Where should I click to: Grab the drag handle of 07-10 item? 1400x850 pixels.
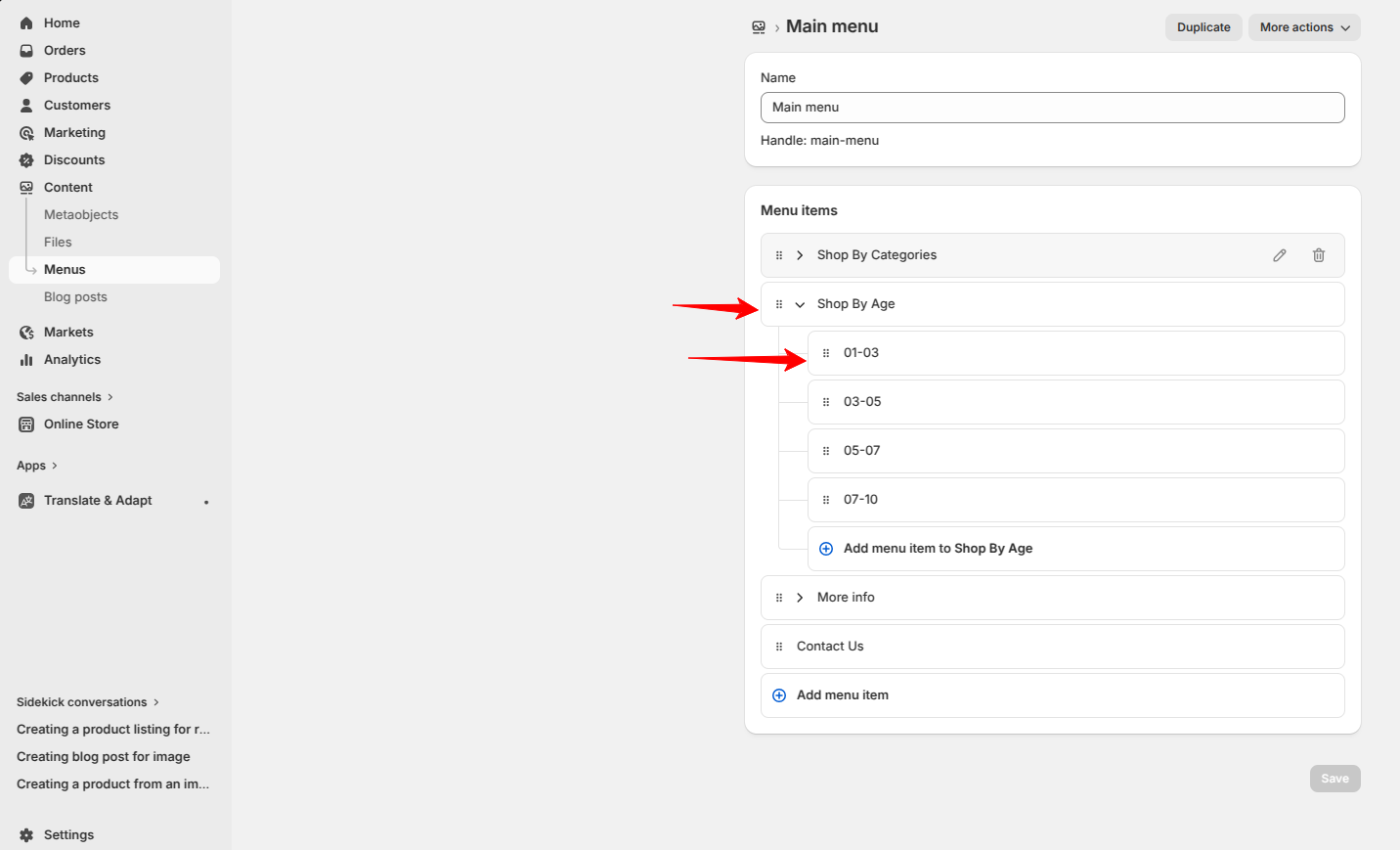click(x=826, y=500)
